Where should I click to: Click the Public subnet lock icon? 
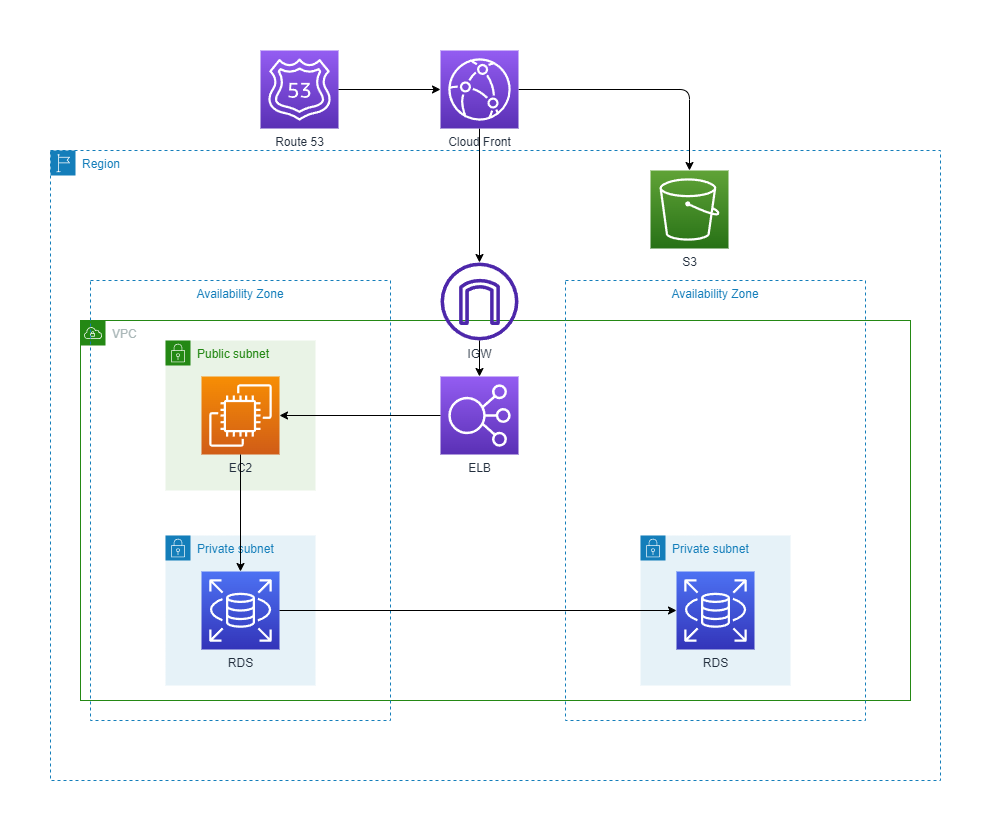178,353
